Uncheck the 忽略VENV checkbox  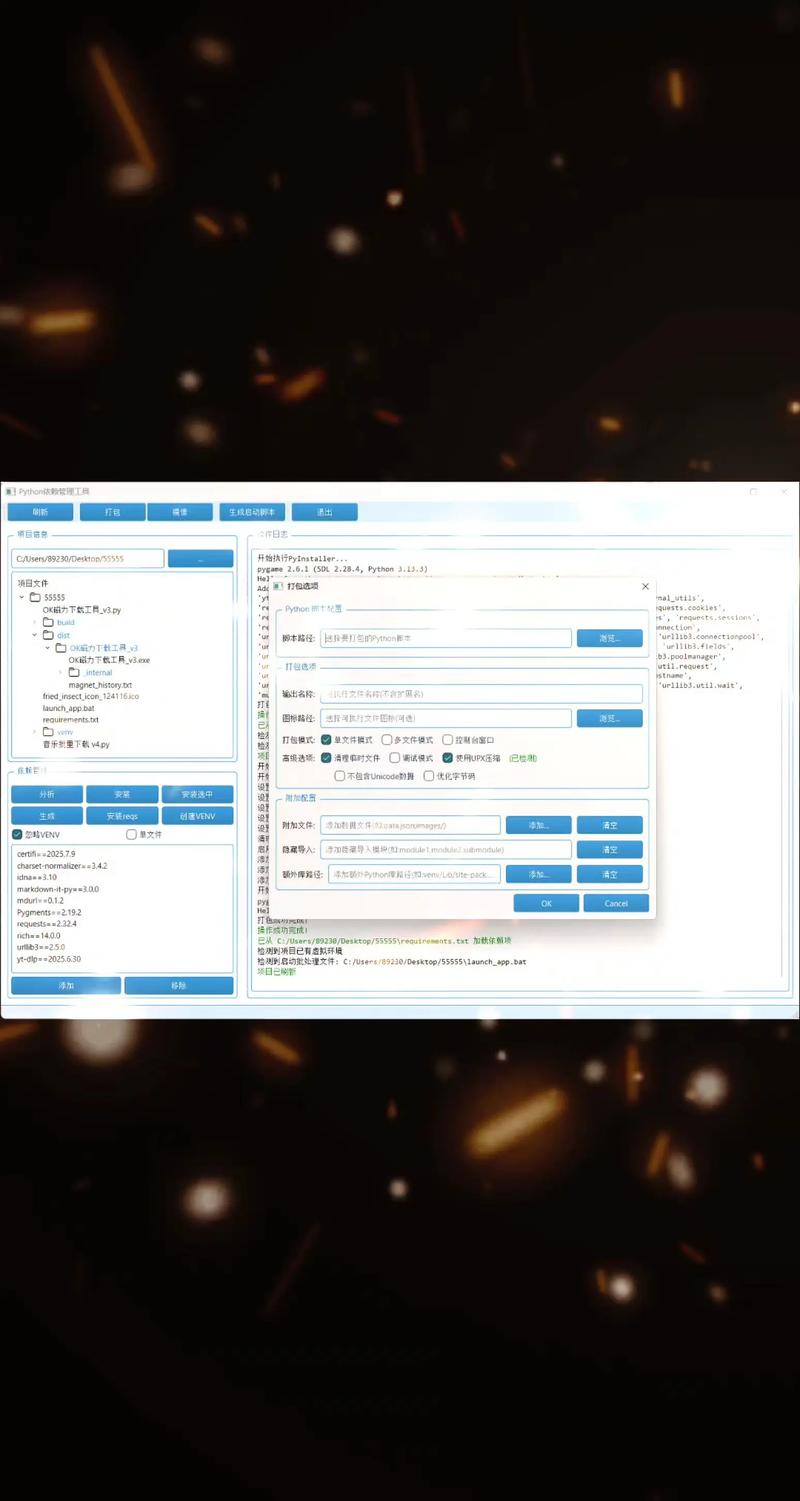click(17, 834)
